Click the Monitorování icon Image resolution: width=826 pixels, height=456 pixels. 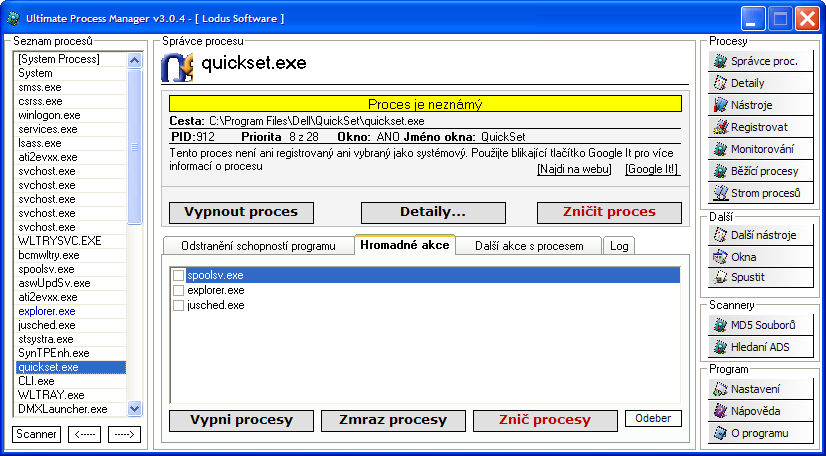(x=720, y=150)
